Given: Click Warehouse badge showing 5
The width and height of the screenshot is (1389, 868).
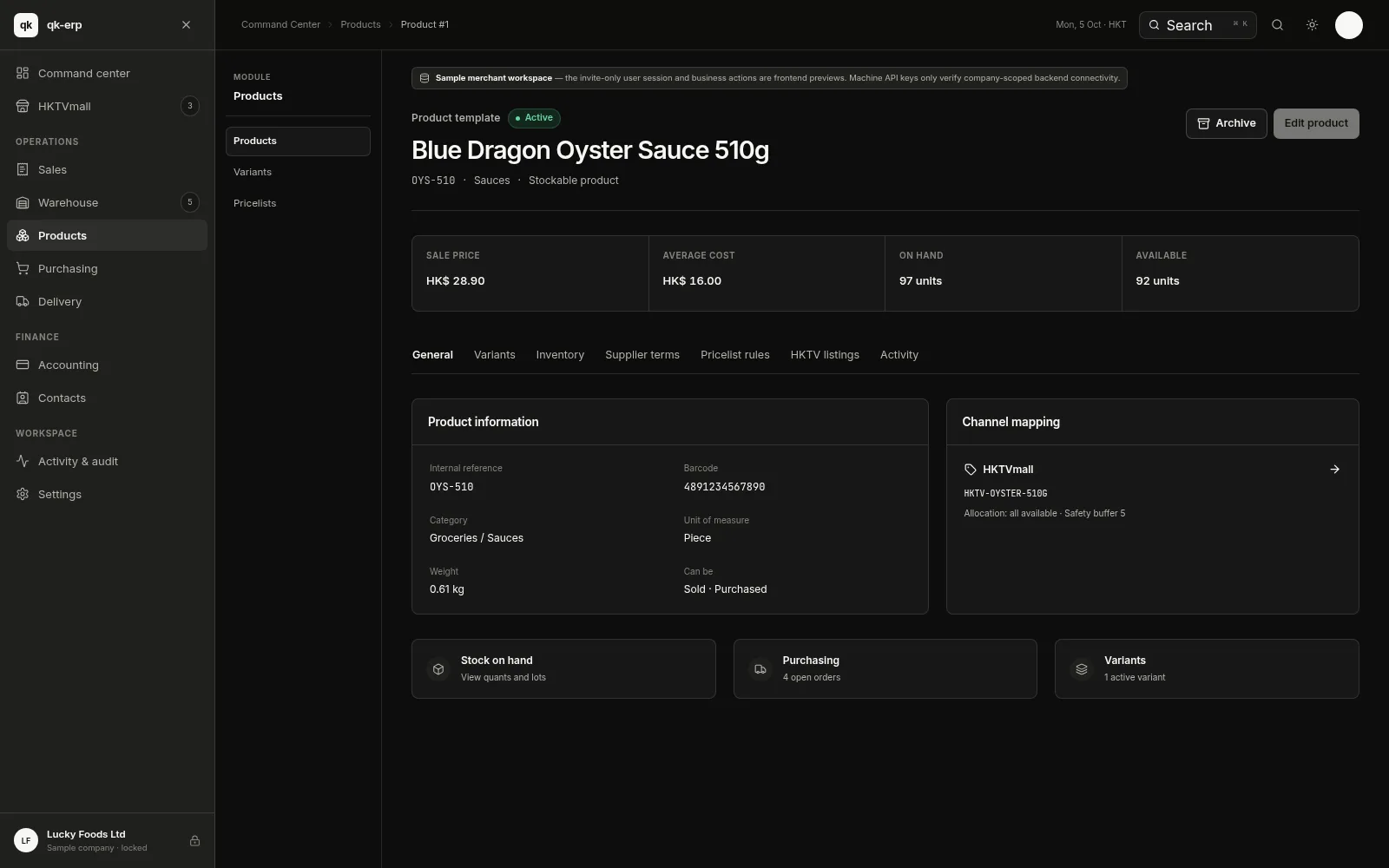Looking at the screenshot, I should coord(190,202).
